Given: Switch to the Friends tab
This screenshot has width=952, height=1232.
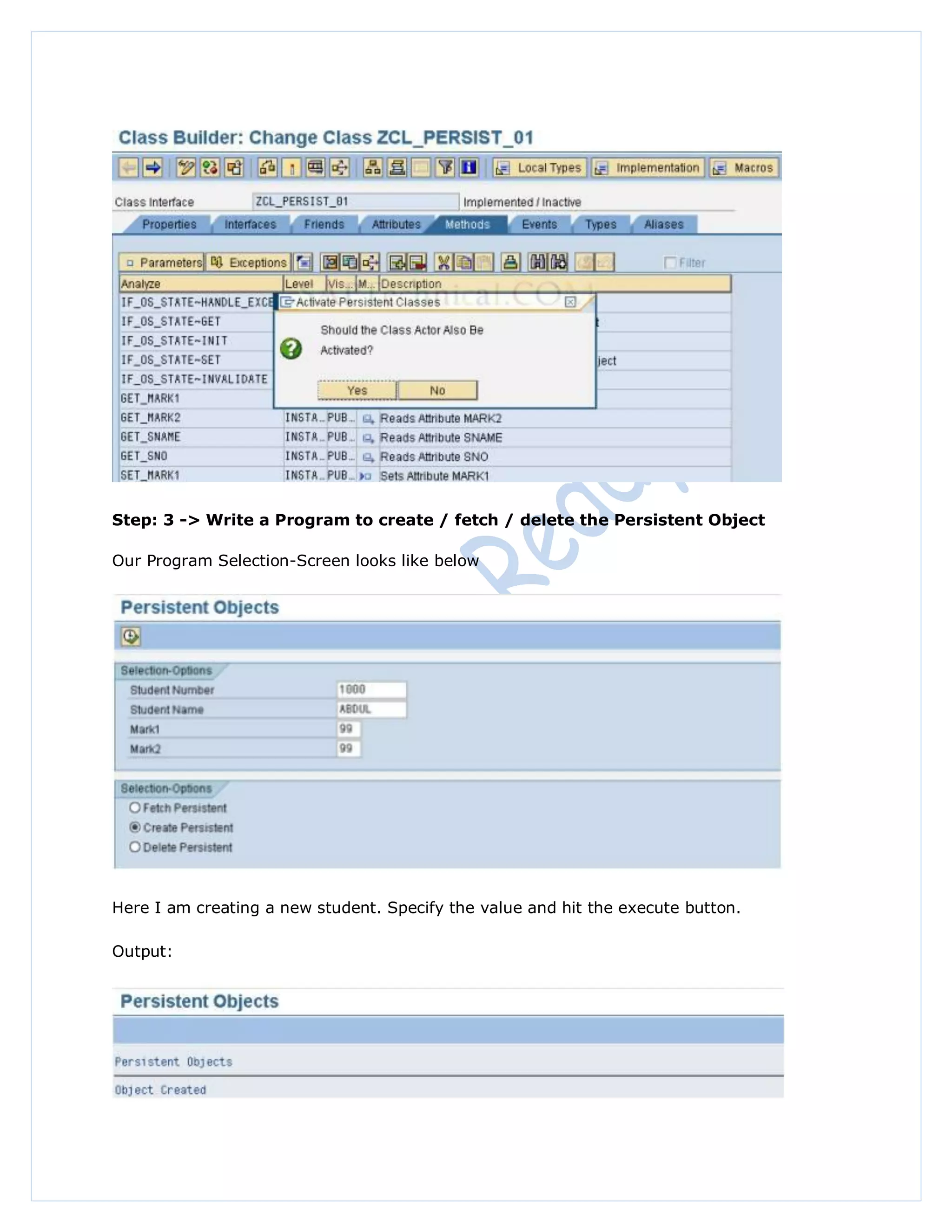Looking at the screenshot, I should pos(324,225).
